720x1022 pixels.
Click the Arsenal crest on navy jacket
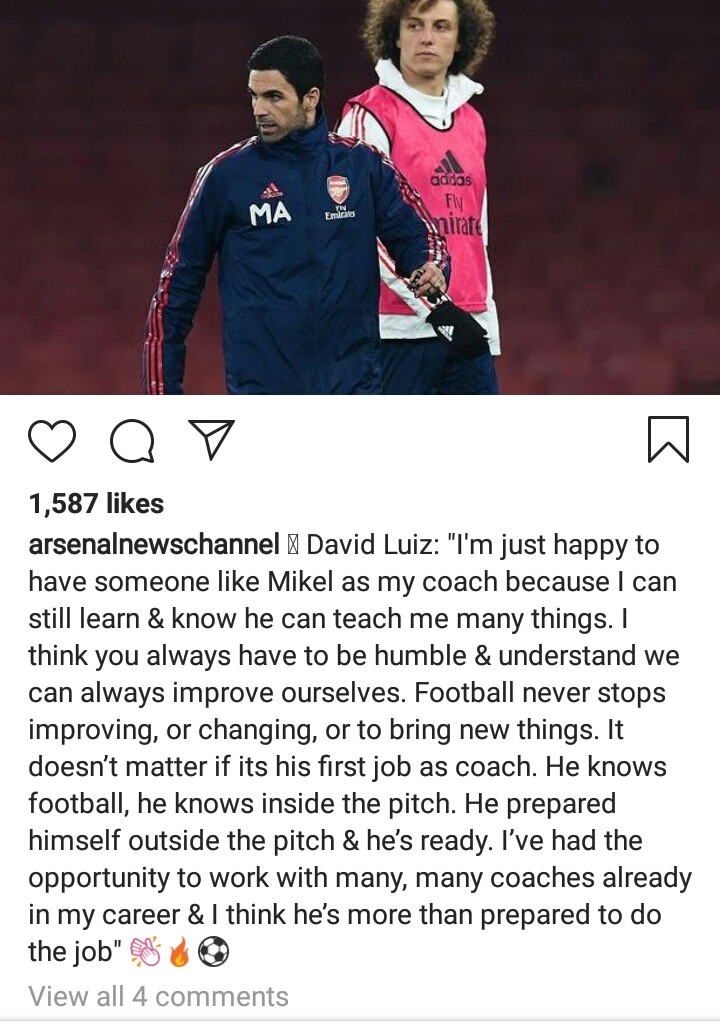[338, 189]
